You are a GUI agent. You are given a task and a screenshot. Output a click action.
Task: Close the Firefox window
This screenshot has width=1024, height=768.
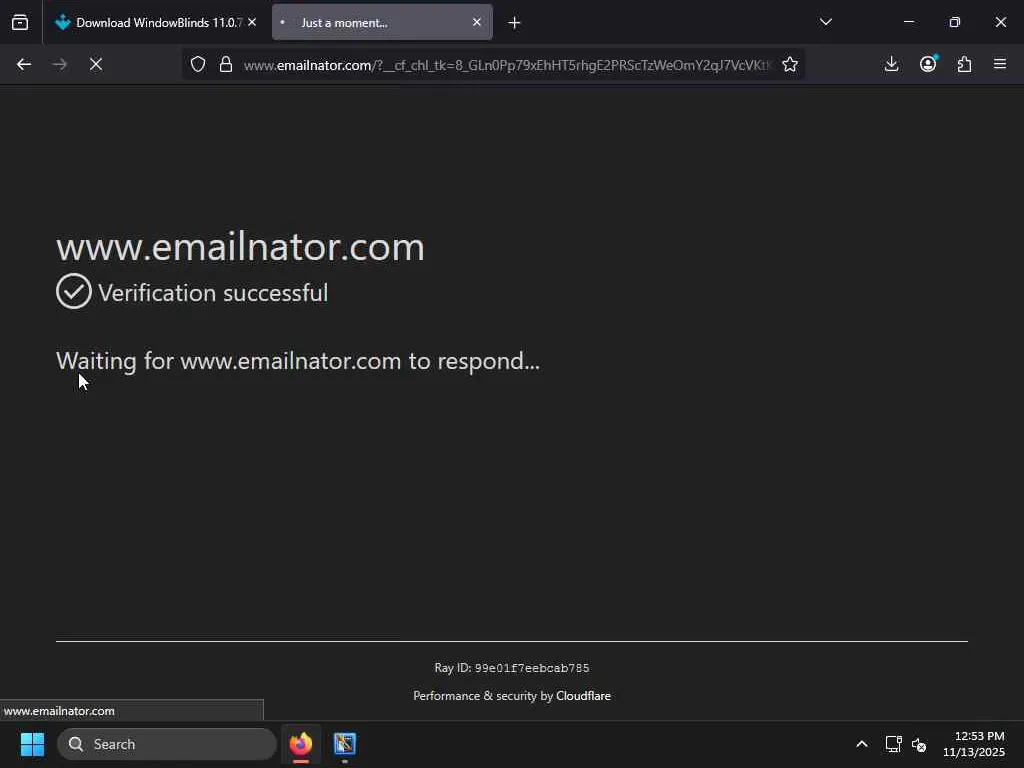pyautogui.click(x=1000, y=22)
